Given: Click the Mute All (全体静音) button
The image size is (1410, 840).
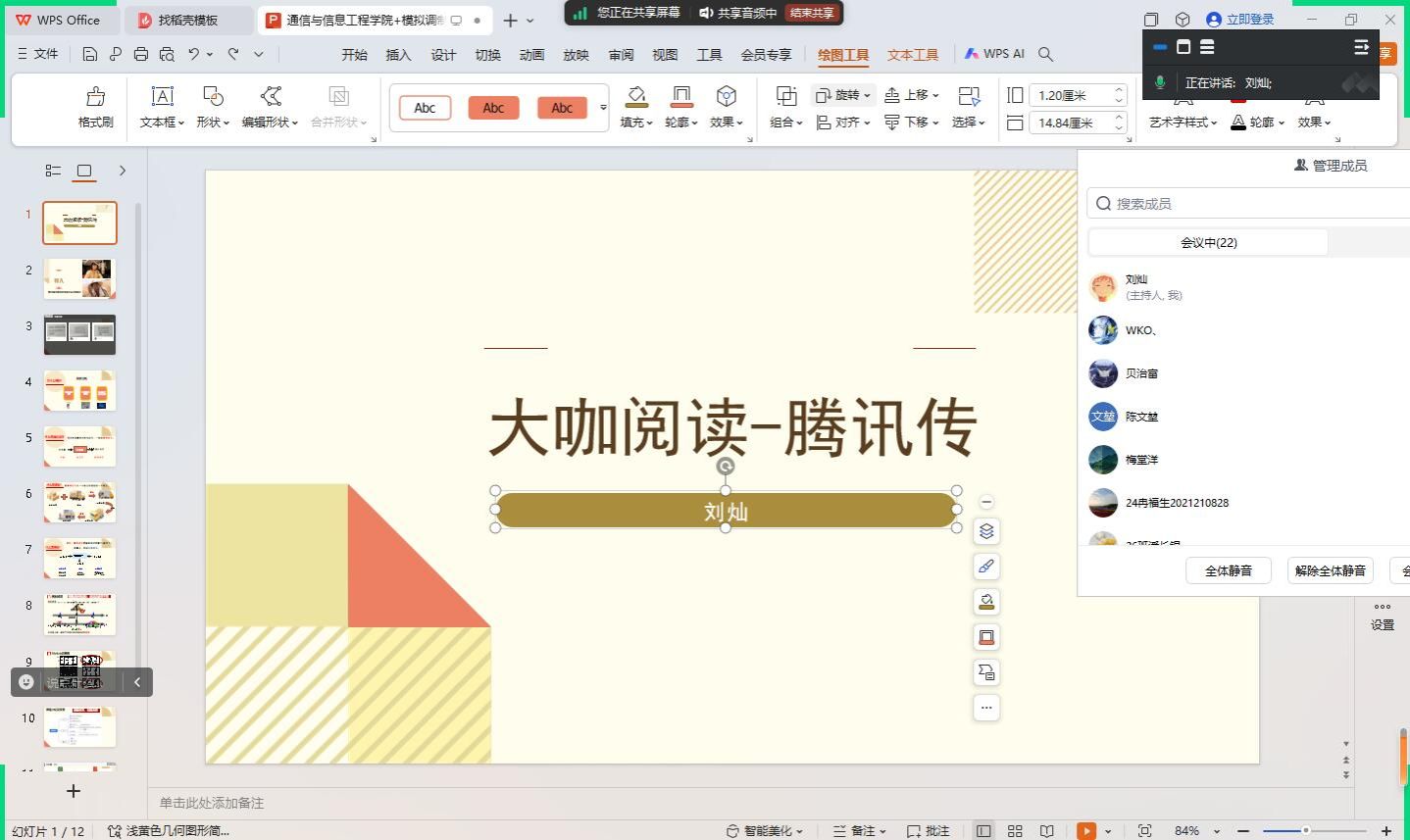Looking at the screenshot, I should point(1228,570).
